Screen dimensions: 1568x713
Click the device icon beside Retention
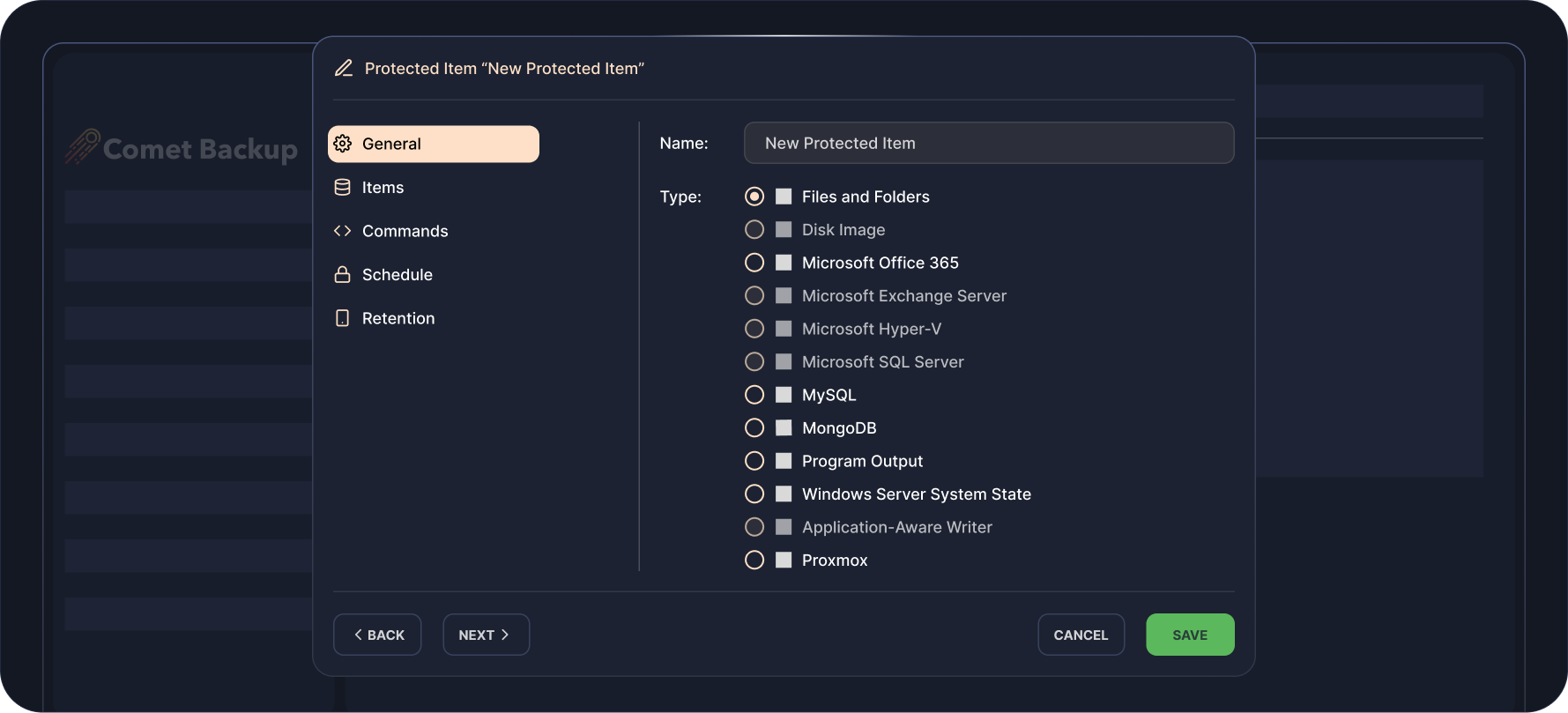[x=343, y=318]
